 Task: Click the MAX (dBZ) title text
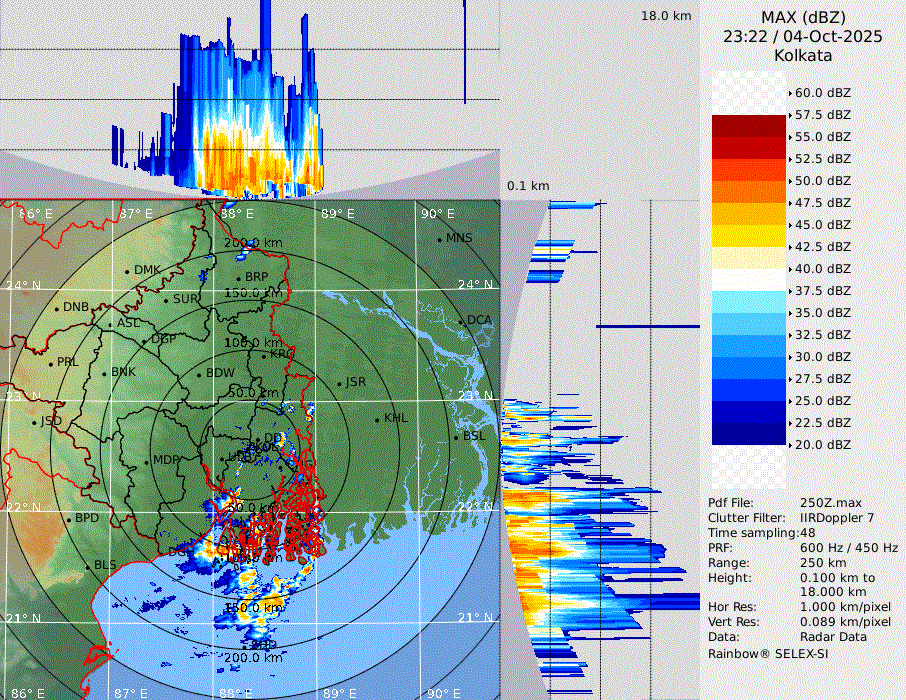(x=803, y=17)
